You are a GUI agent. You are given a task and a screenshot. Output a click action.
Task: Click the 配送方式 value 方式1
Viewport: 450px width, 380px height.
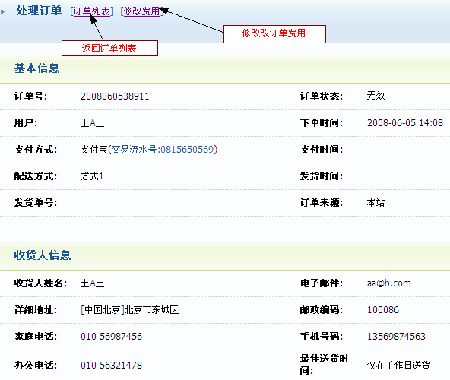[x=92, y=176]
